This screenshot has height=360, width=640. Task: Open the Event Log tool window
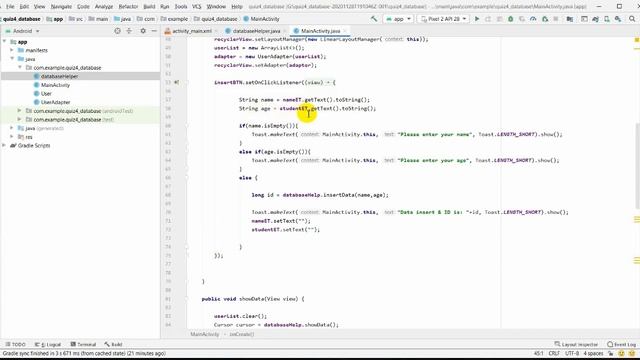[x=621, y=344]
